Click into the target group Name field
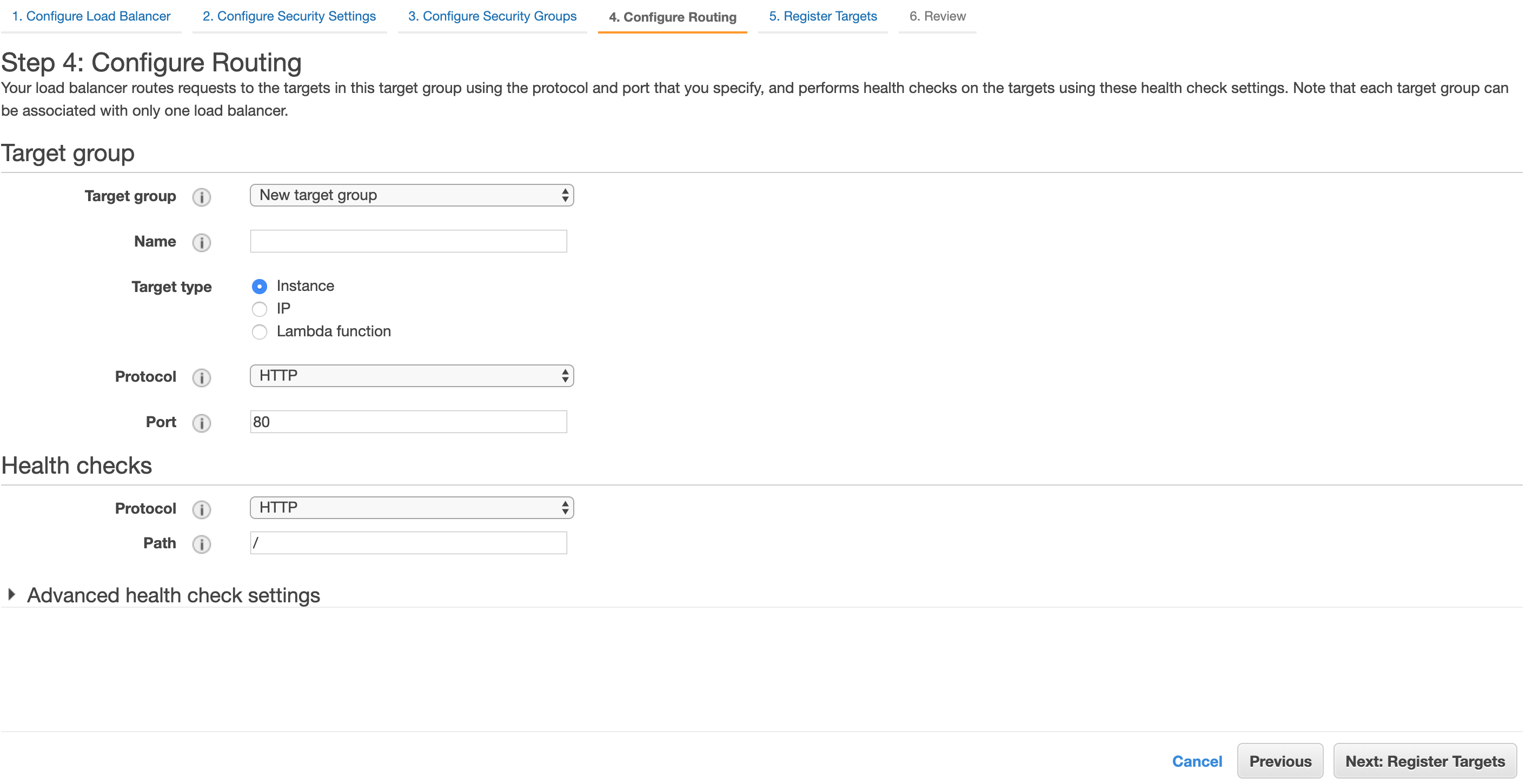Viewport: 1526px width, 784px height. [408, 242]
